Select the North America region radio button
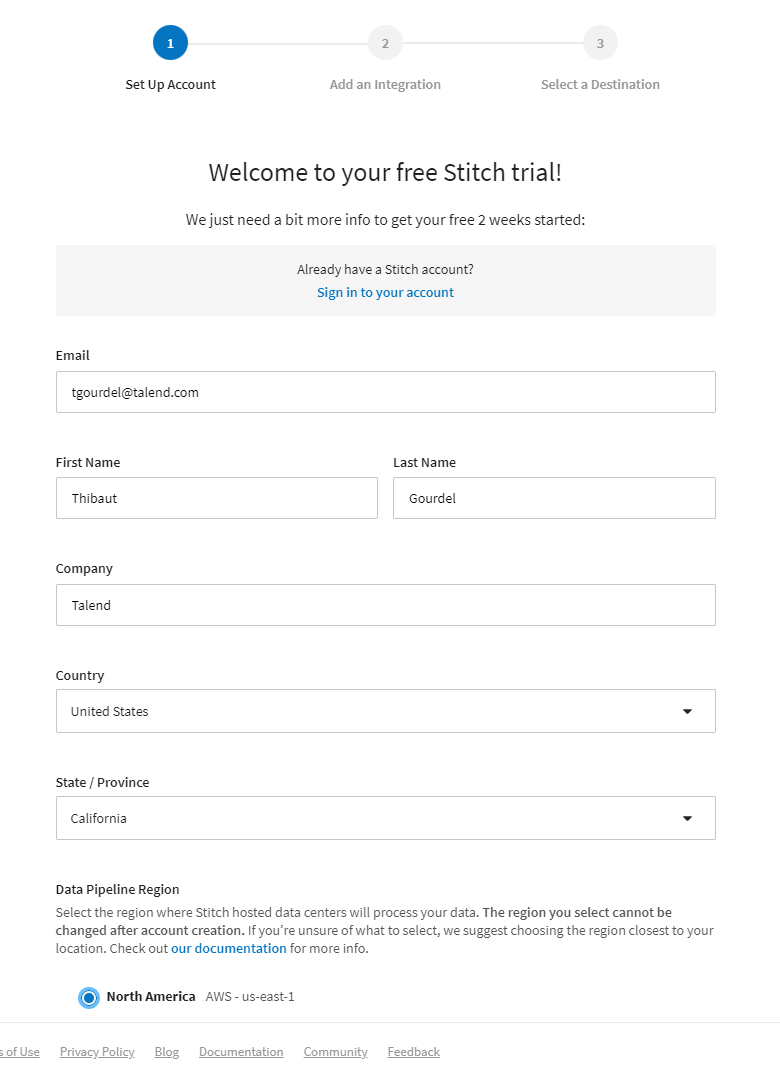Screen dimensions: 780x1080 (x=89, y=997)
